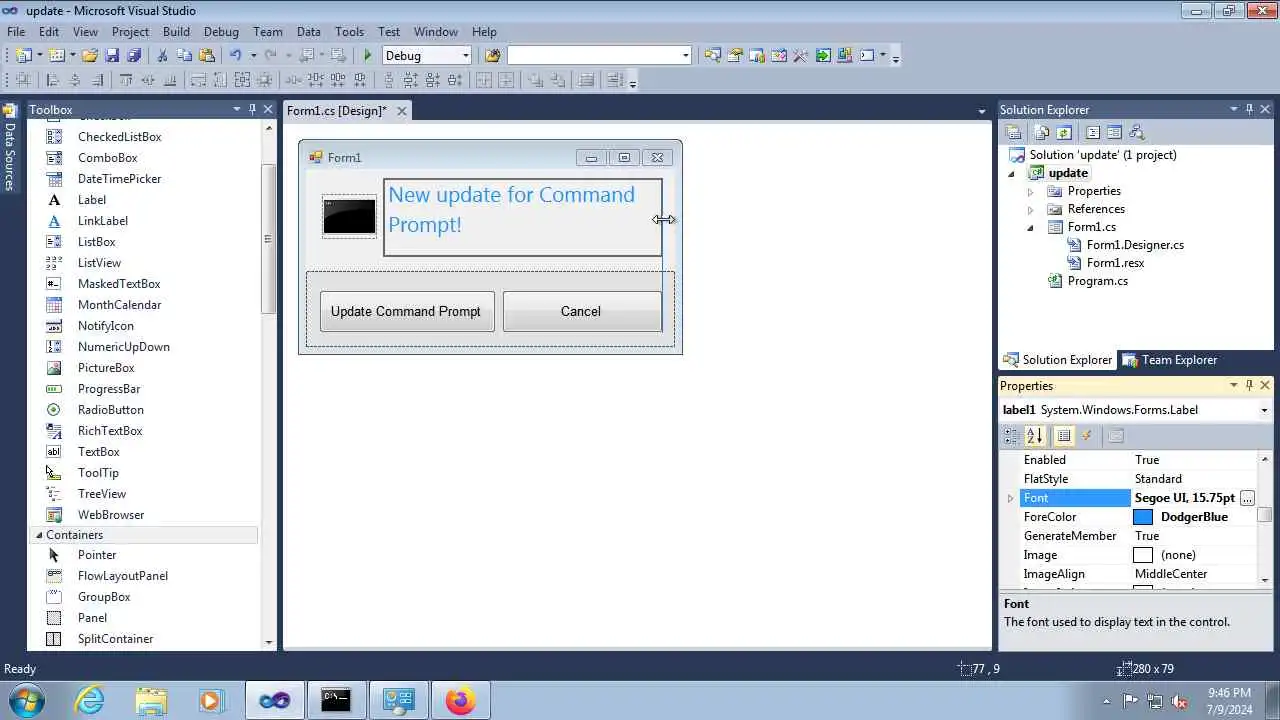1280x720 pixels.
Task: Click Solution Explorer View Class Diagram icon
Action: tap(1136, 132)
